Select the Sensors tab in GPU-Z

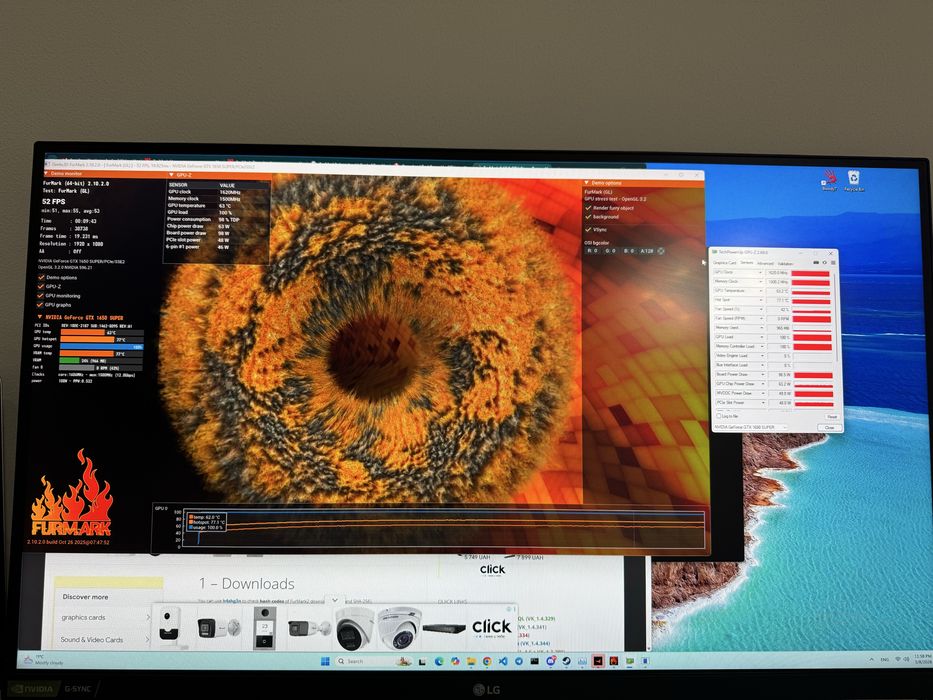[x=746, y=263]
